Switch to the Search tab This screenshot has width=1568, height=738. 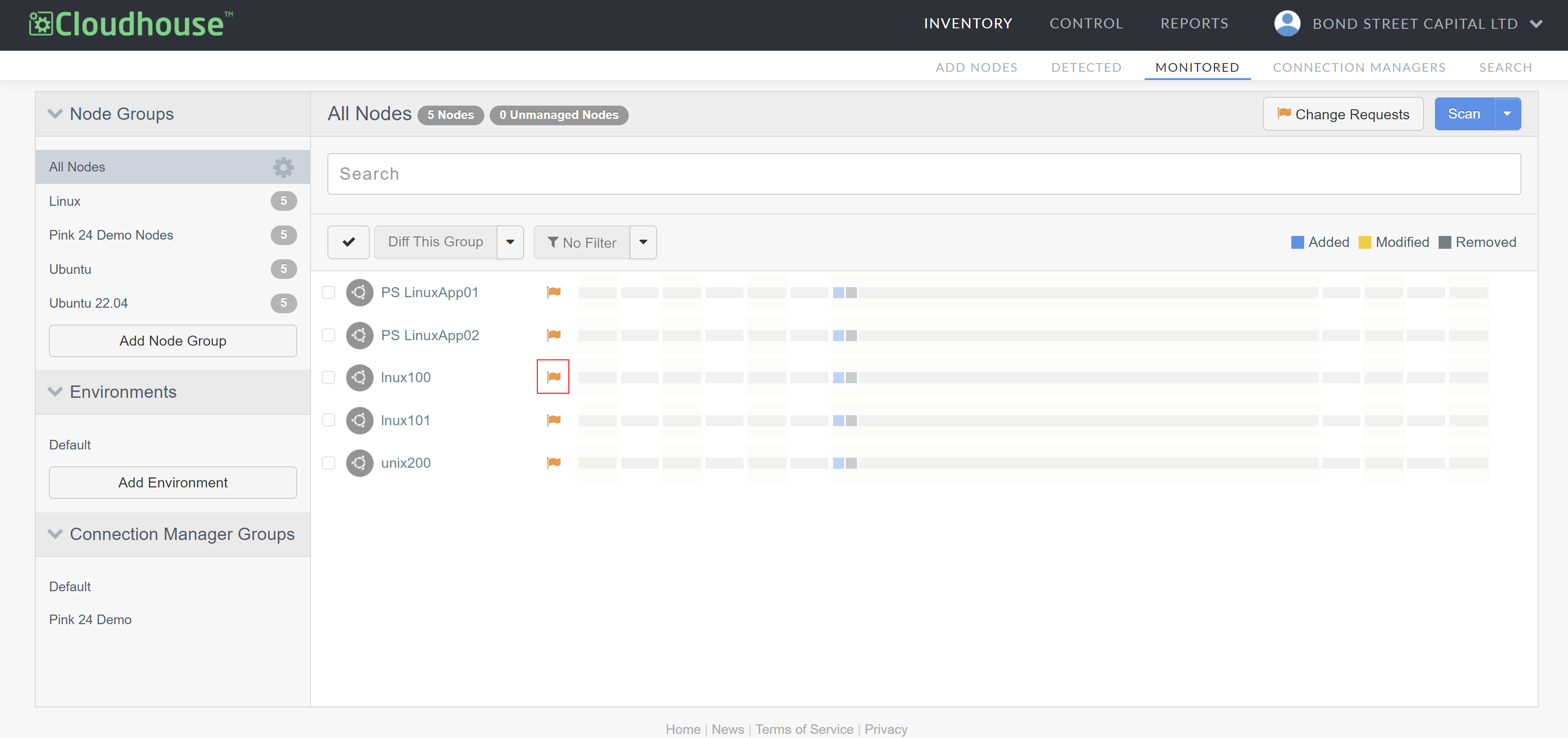1505,68
